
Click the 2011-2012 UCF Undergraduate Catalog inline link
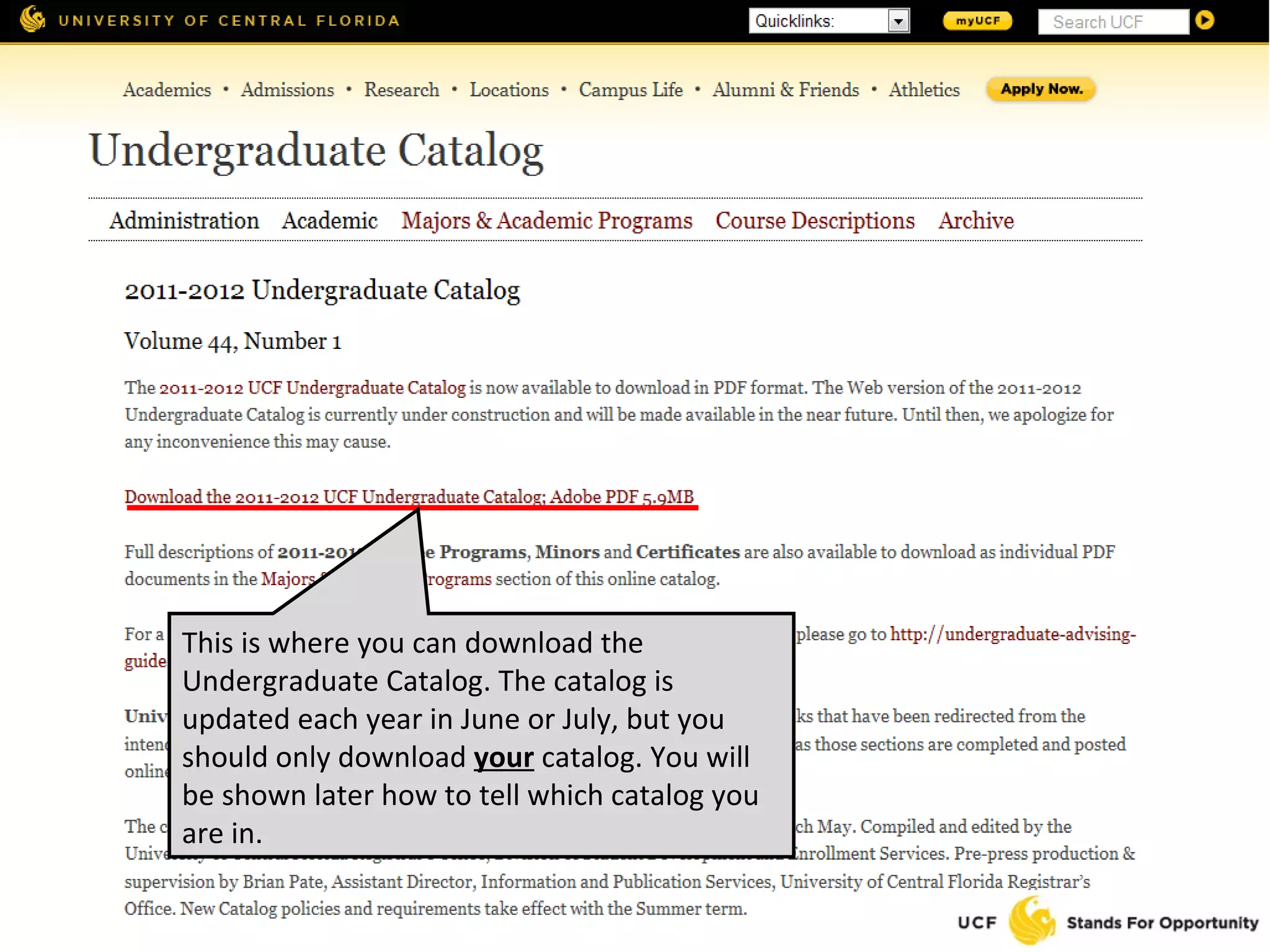point(312,388)
